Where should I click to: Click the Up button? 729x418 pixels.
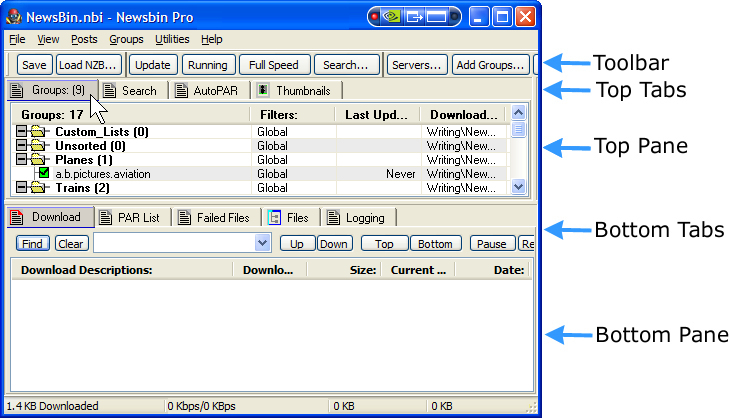[297, 244]
